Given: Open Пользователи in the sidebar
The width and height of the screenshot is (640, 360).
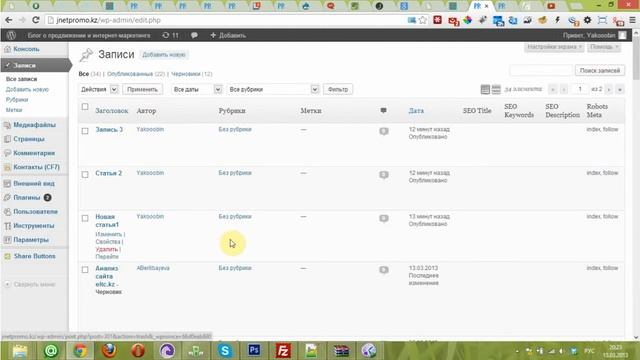Looking at the screenshot, I should point(36,211).
